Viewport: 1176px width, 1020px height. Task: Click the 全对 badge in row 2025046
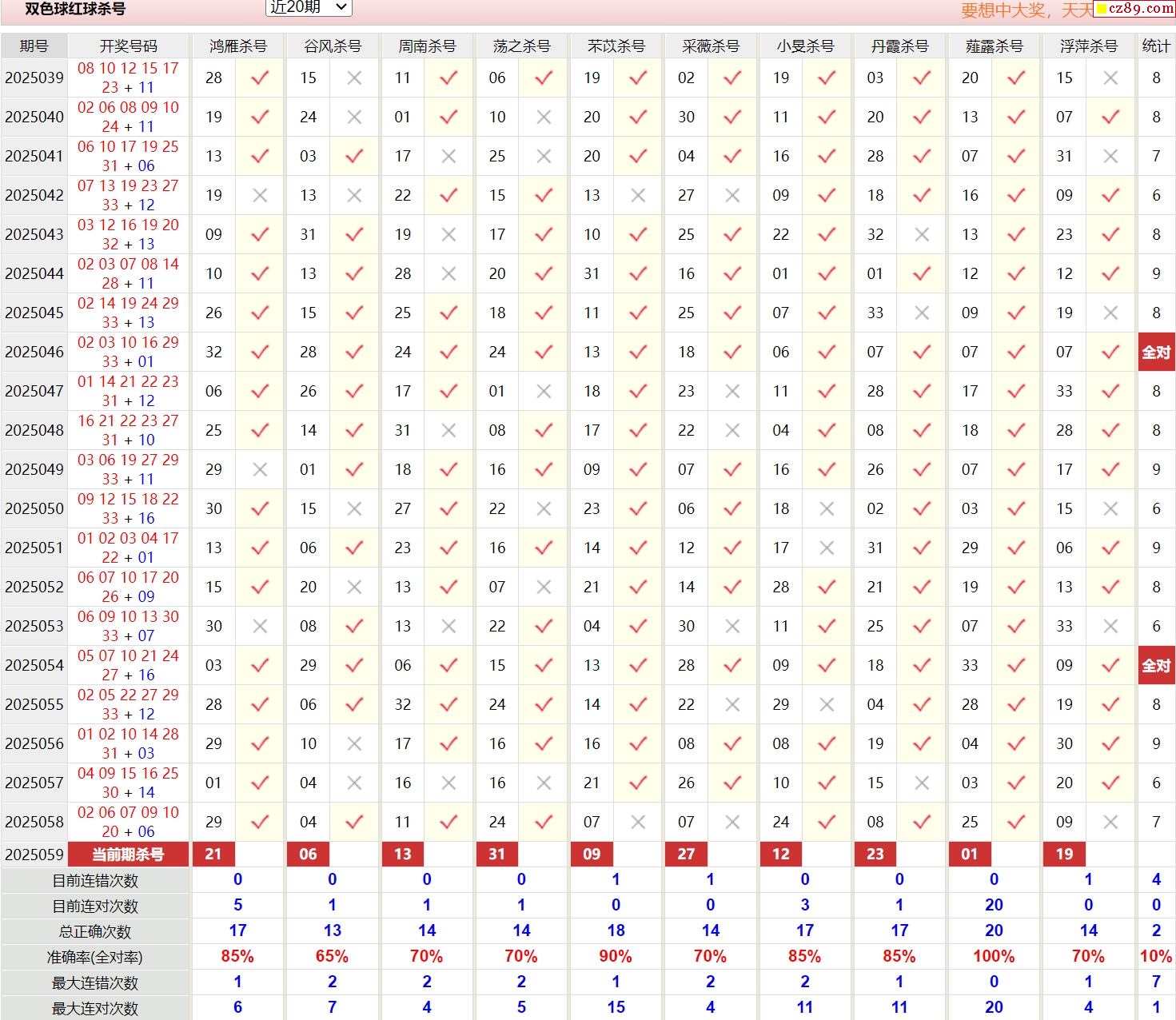point(1156,353)
